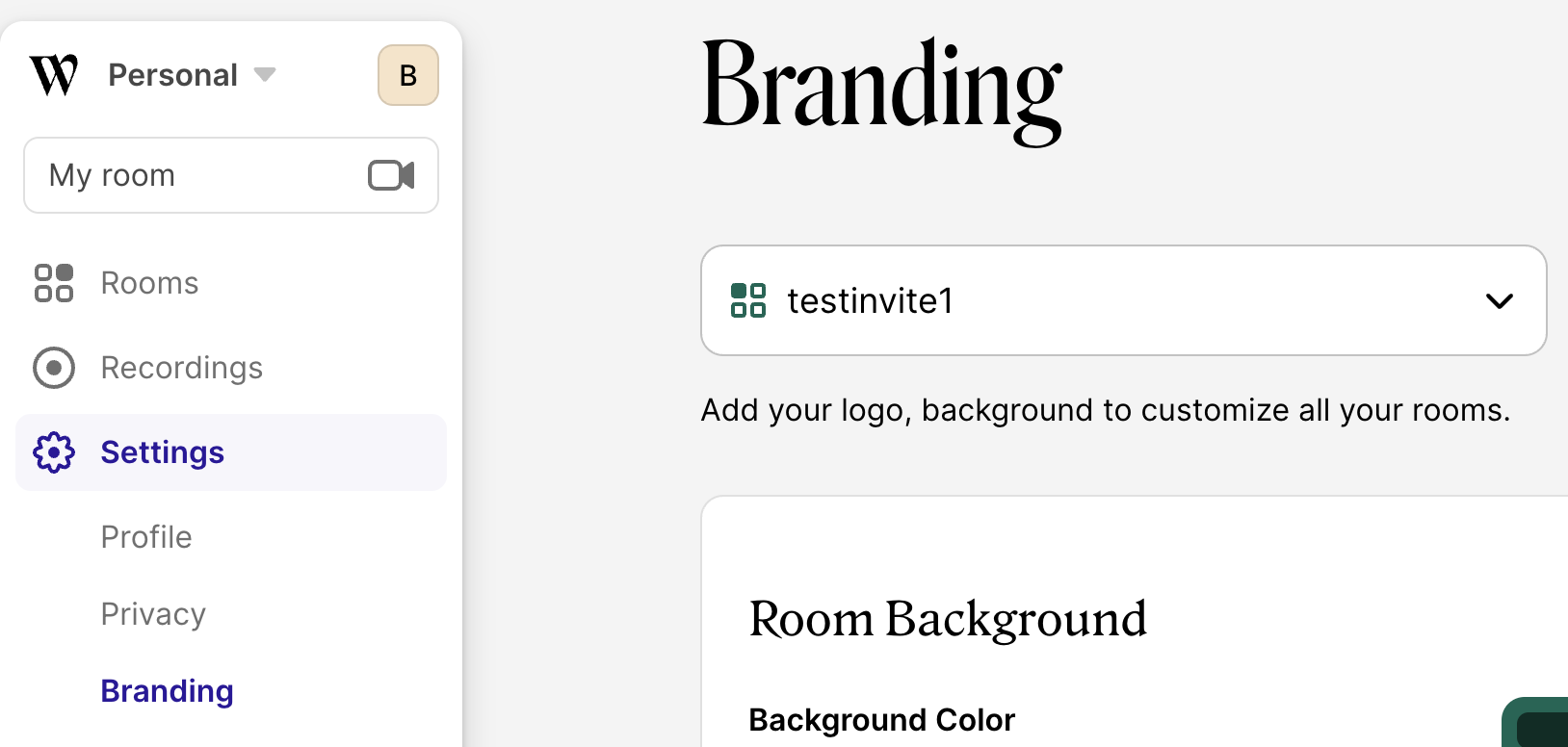Image resolution: width=1568 pixels, height=747 pixels.
Task: Click the Whereby W logo
Action: click(x=54, y=75)
